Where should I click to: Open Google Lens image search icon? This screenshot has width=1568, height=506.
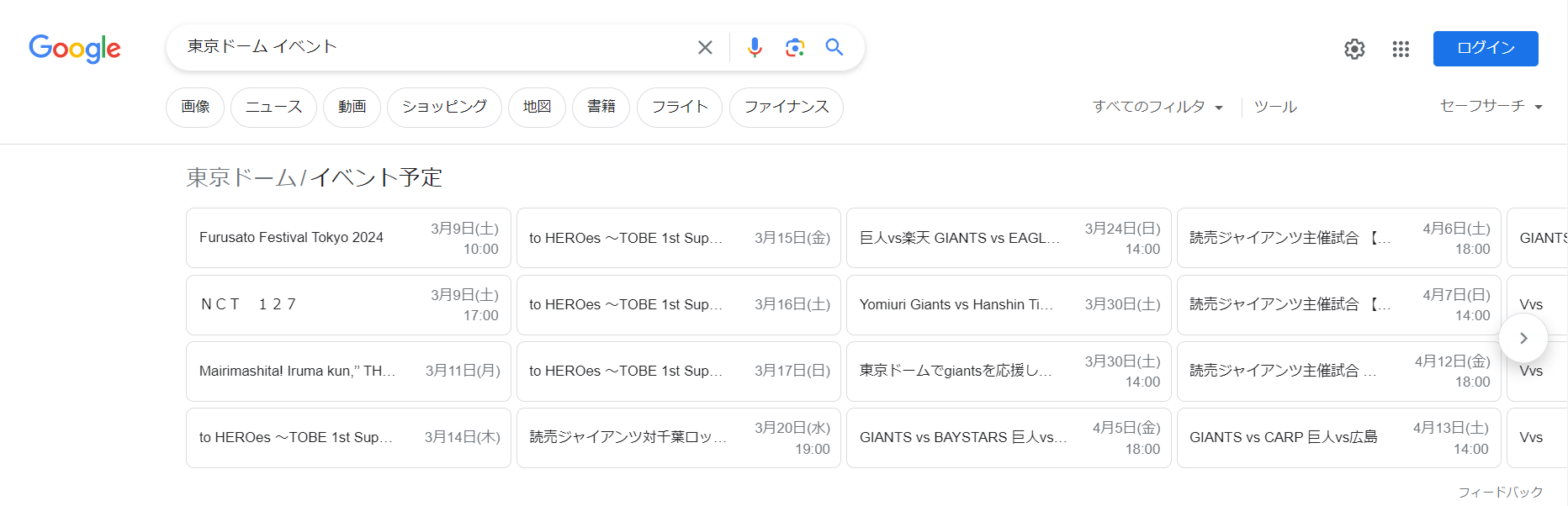pos(795,48)
